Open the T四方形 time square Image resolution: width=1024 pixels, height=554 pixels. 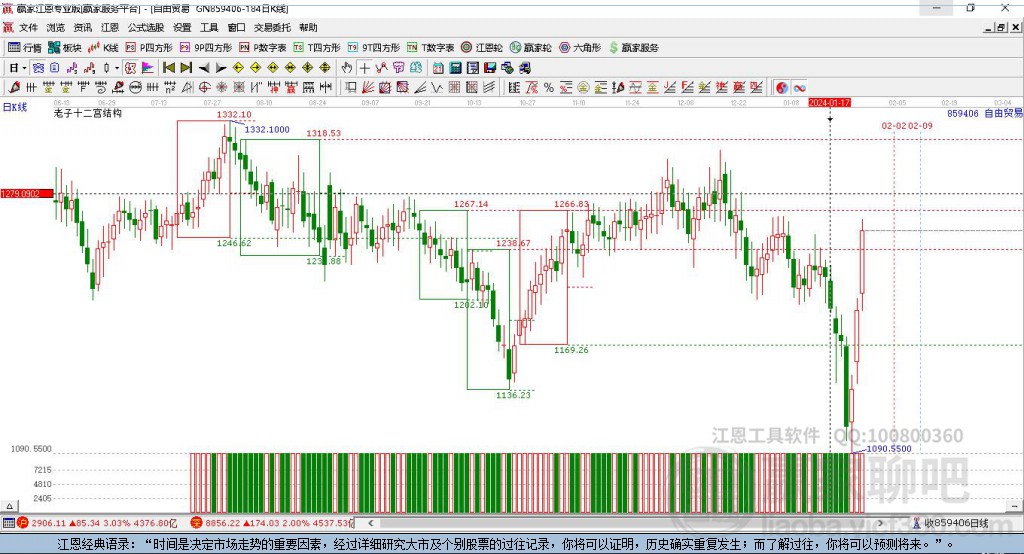(x=317, y=48)
